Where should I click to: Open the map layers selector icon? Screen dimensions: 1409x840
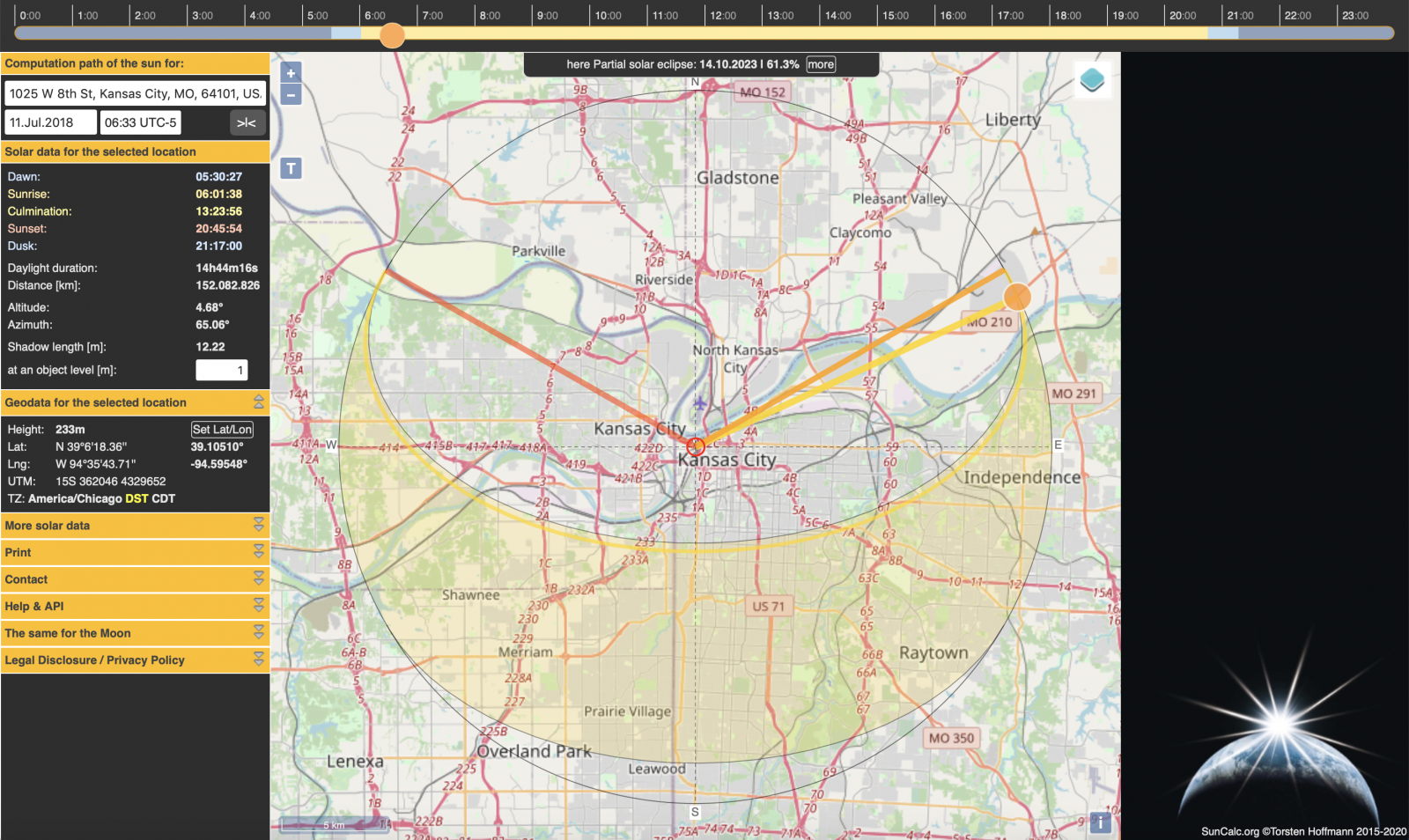click(x=1092, y=80)
